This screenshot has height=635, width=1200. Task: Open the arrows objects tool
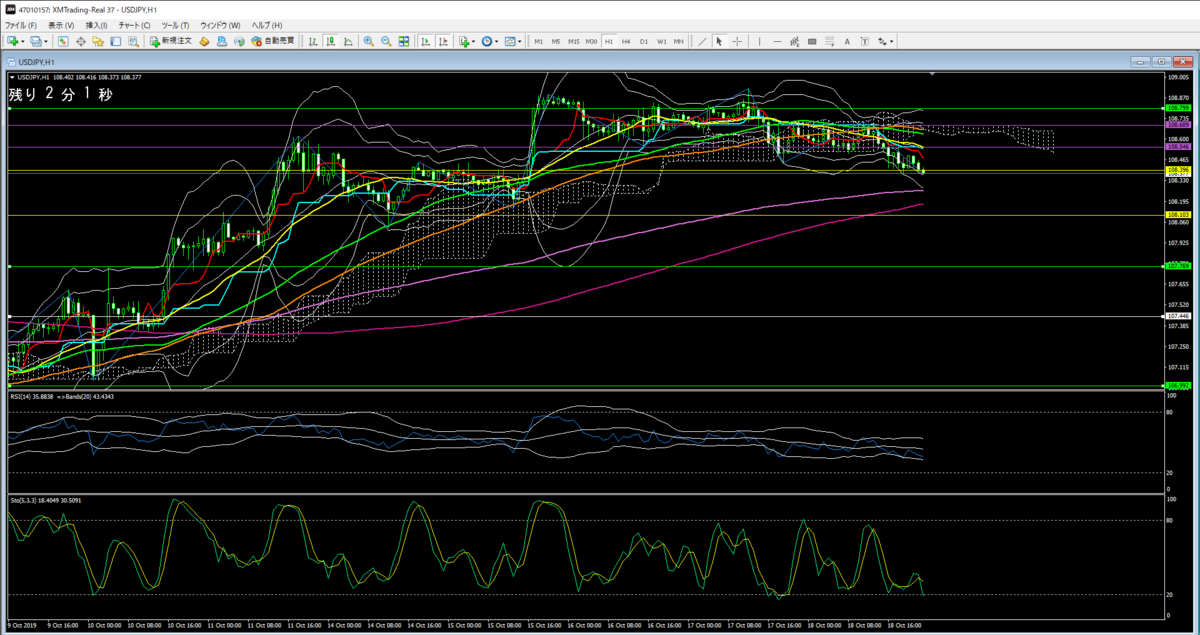[x=881, y=41]
